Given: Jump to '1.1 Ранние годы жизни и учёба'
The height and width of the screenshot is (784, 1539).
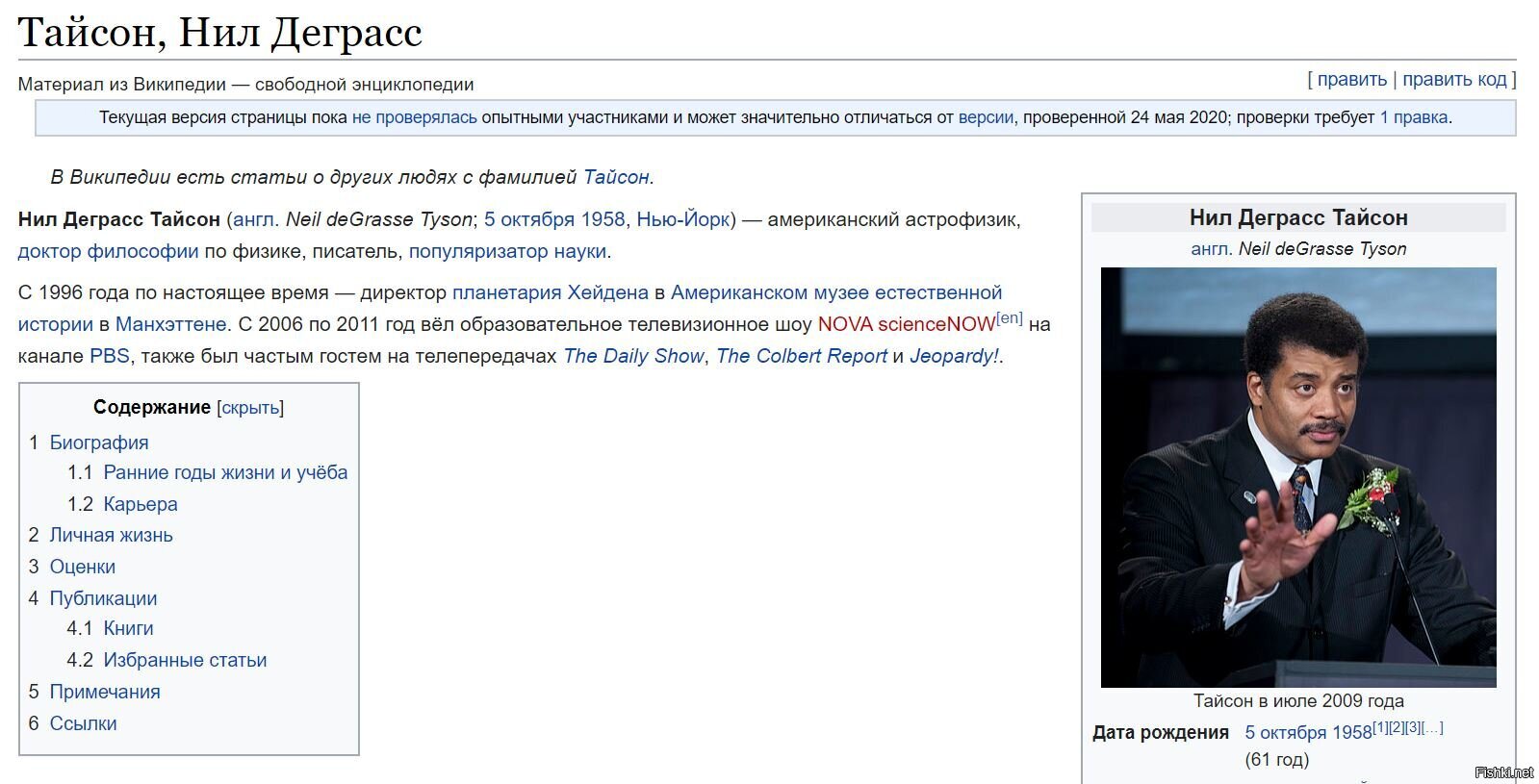Looking at the screenshot, I should coord(207,472).
